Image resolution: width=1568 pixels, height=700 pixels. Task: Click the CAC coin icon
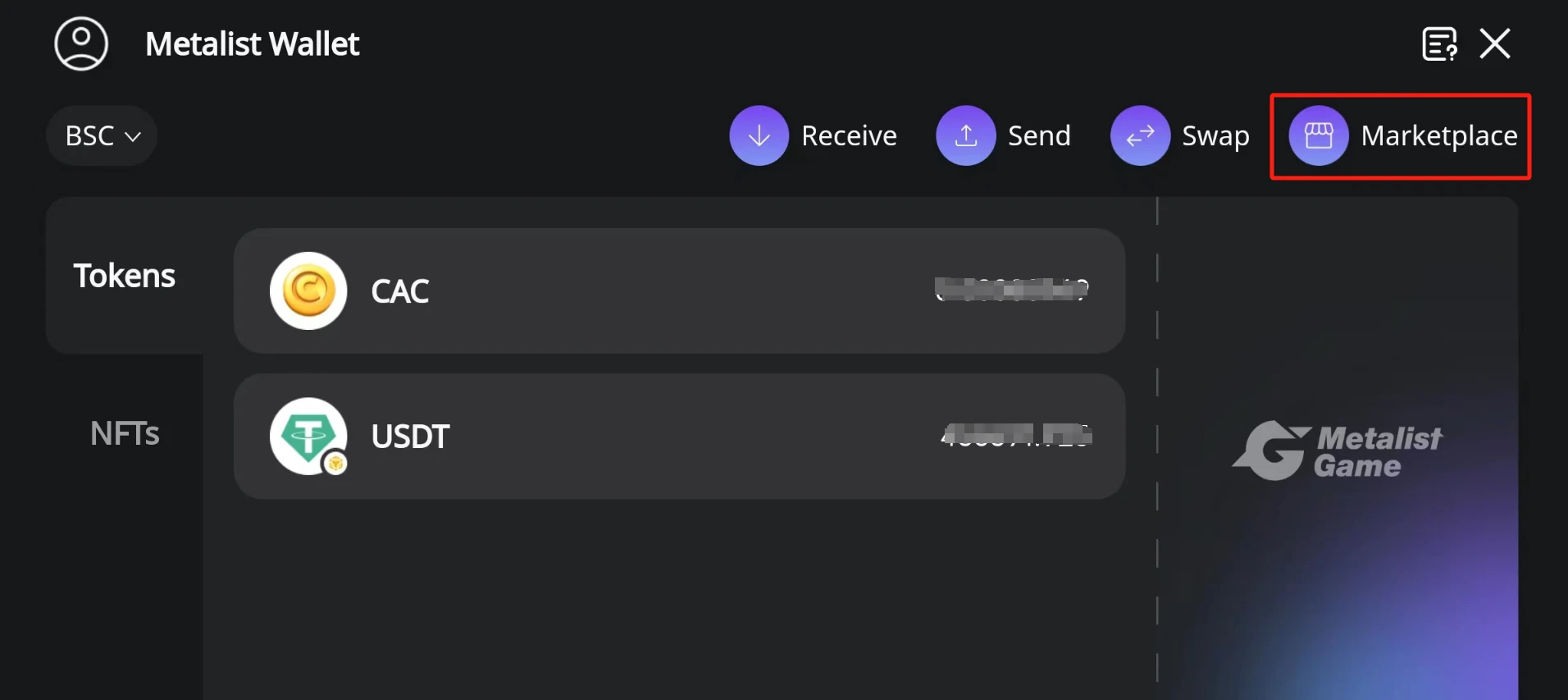point(308,291)
